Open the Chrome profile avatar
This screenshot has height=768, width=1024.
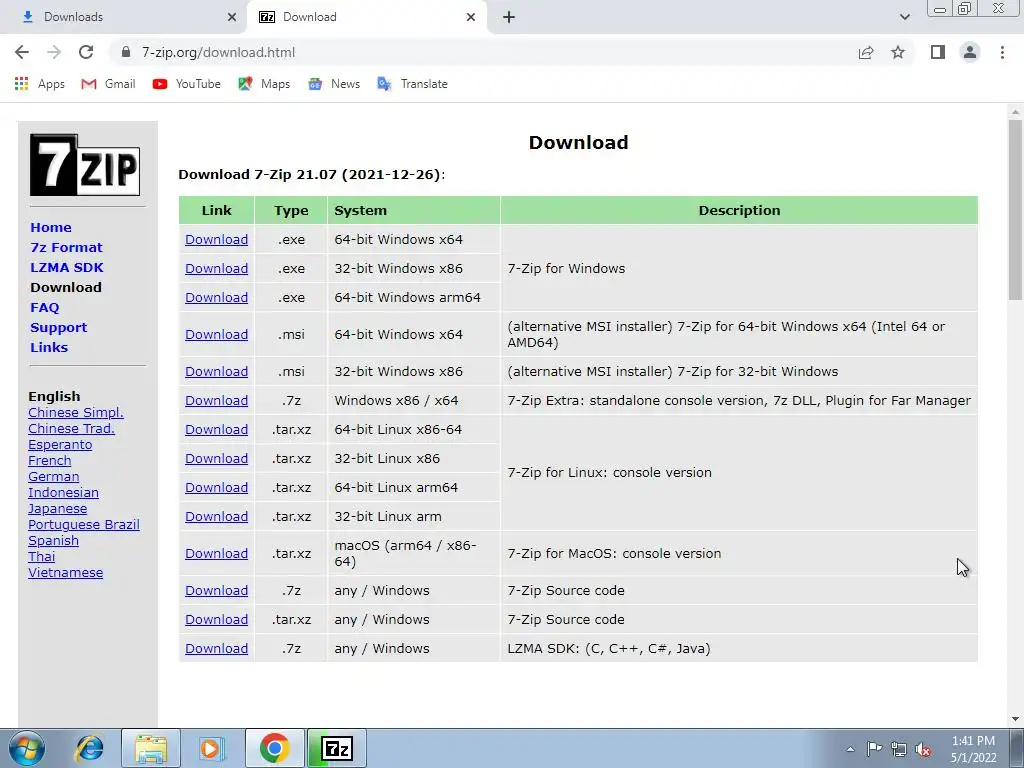pyautogui.click(x=970, y=52)
